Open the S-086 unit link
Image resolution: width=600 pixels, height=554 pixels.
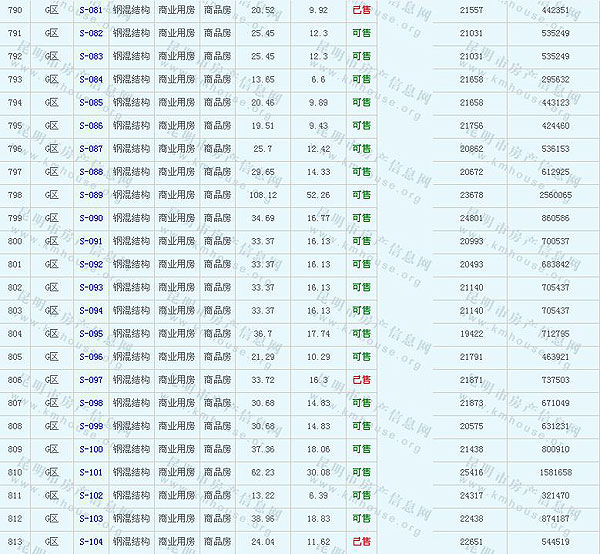point(90,126)
